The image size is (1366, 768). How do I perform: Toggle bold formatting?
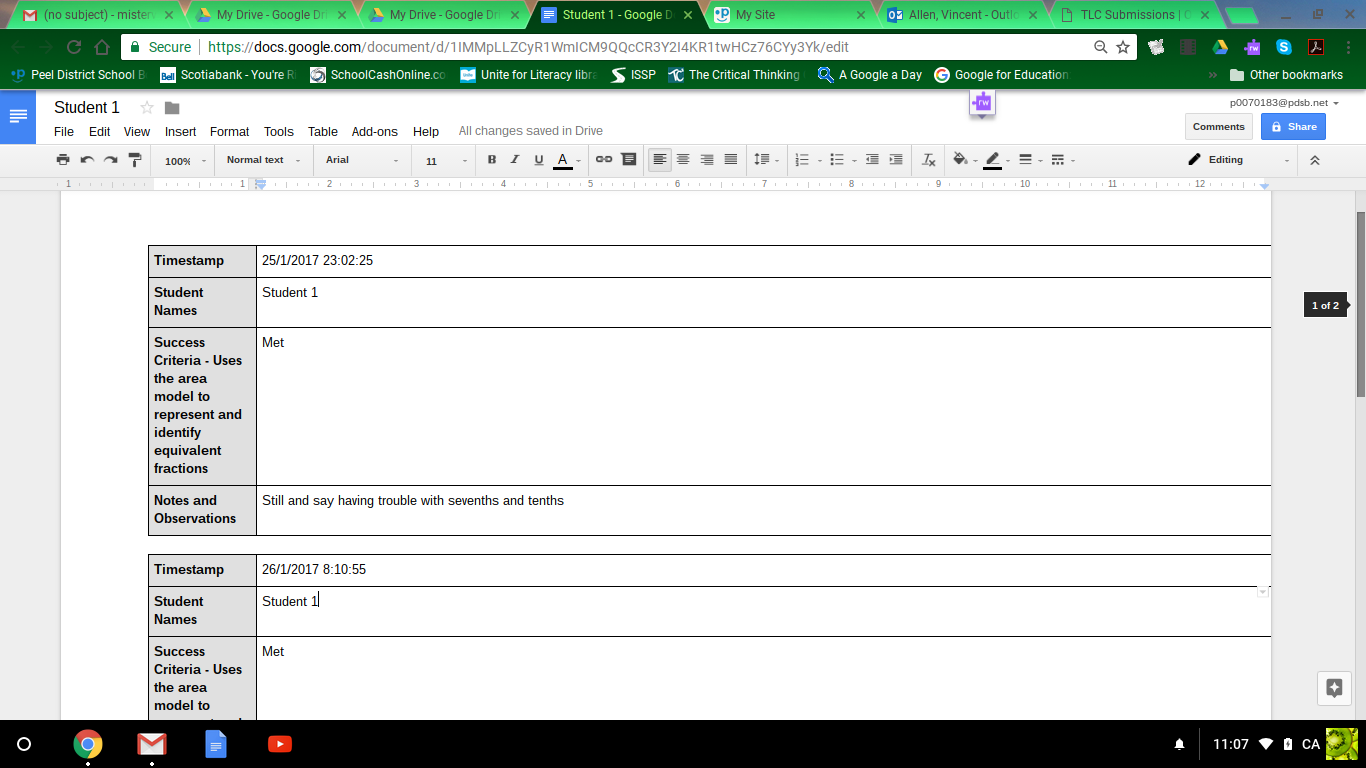click(491, 160)
